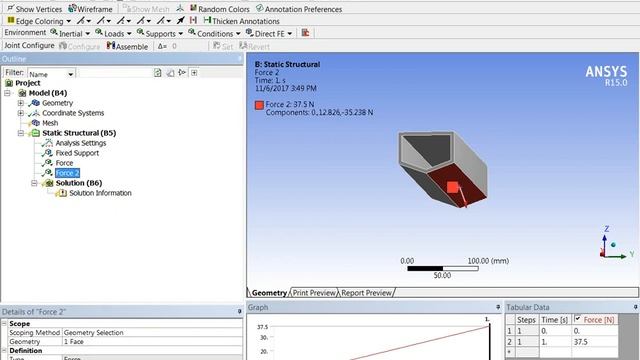Collapse the Static Structural (B5) node
The image size is (640, 360).
20,133
